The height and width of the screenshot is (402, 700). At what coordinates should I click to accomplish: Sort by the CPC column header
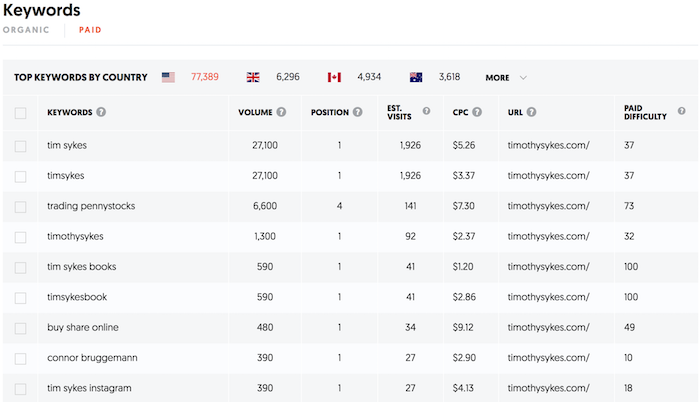click(460, 112)
